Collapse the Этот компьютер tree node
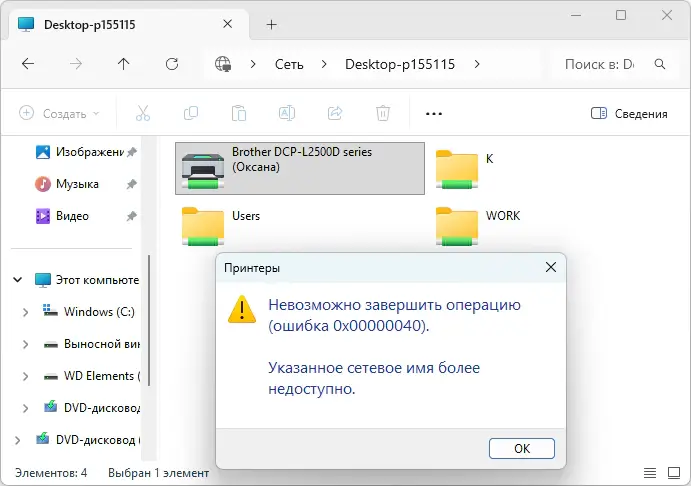Screen dimensions: 691x486 point(18,280)
